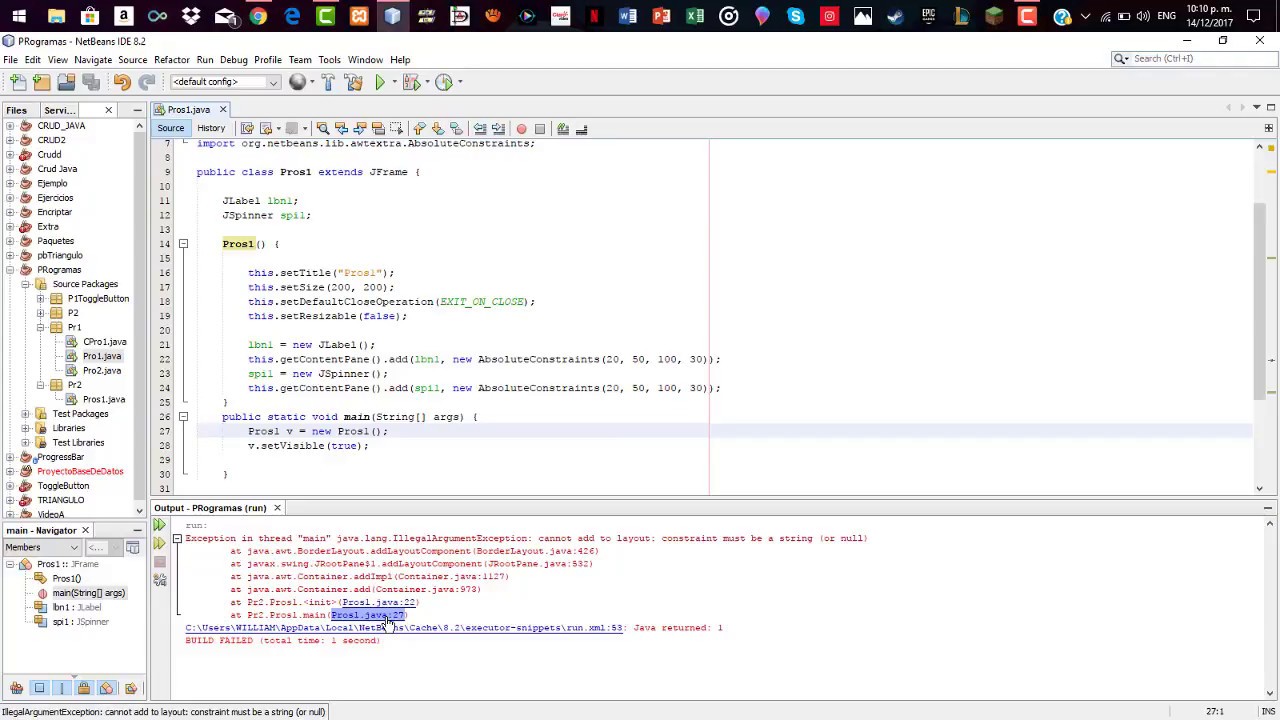Collapse the Pros1 constructor code fold
This screenshot has height=720, width=1280.
pos(183,244)
